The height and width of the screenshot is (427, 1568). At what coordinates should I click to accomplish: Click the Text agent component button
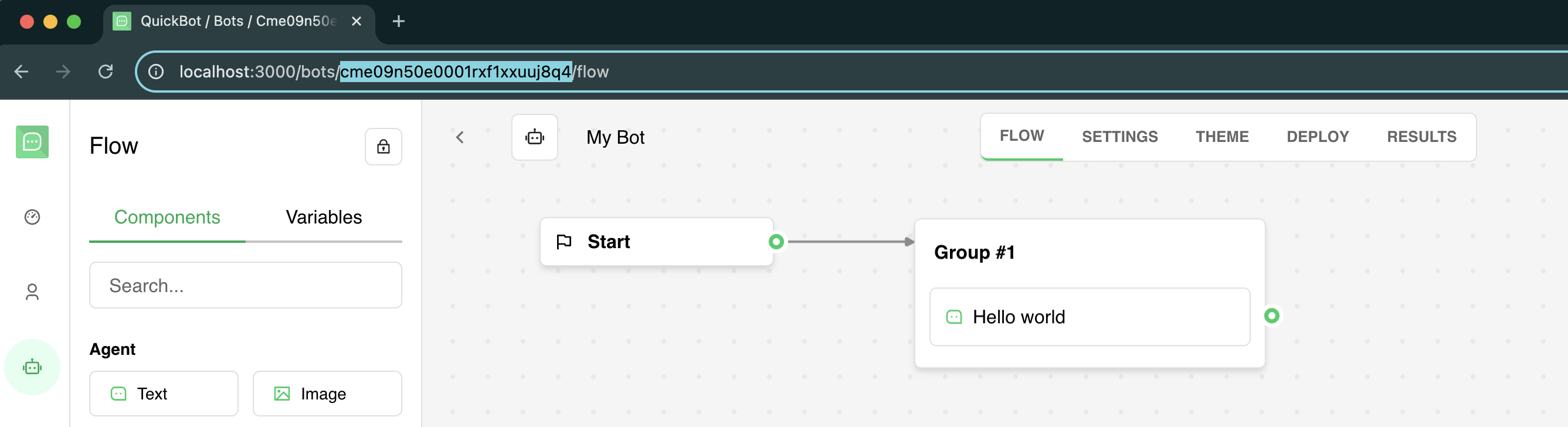(x=163, y=394)
